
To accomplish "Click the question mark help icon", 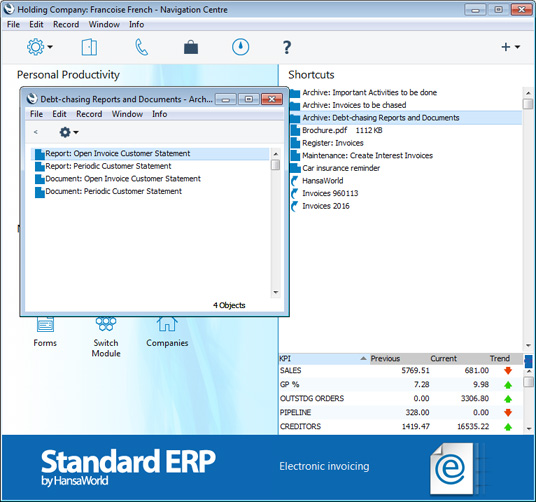I will pos(287,47).
